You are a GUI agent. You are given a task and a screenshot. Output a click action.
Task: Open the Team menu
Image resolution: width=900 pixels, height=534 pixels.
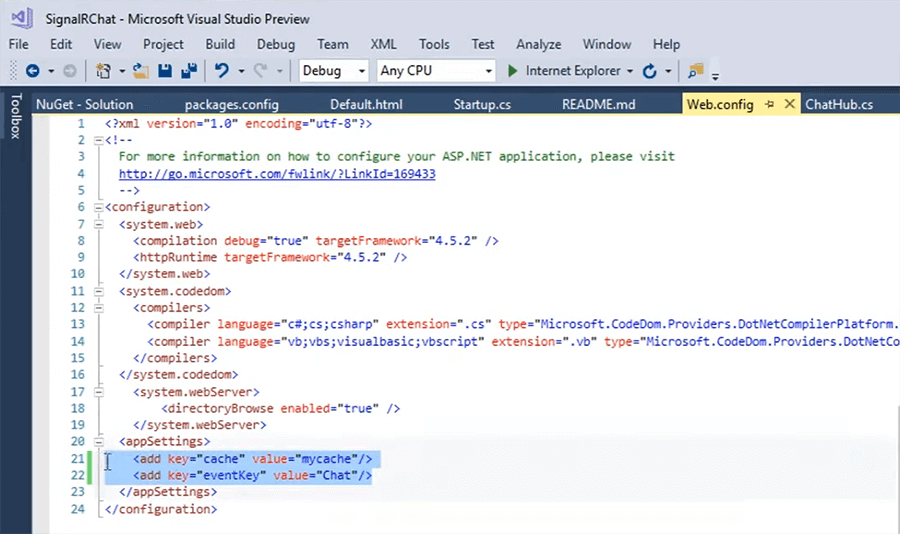tap(332, 44)
